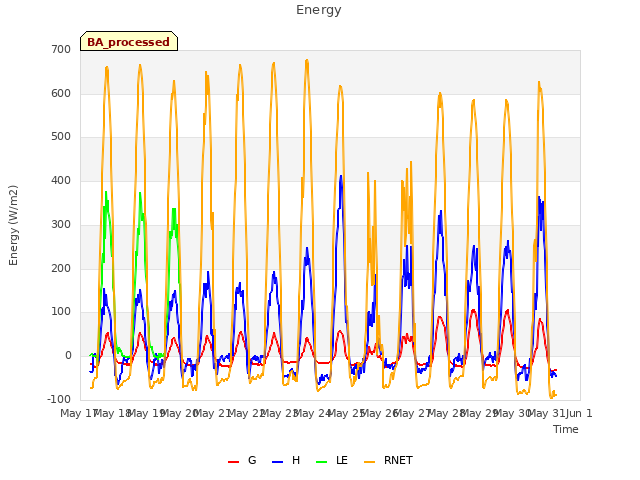
Task: Click the green LE legend color marker
Action: tap(322, 462)
